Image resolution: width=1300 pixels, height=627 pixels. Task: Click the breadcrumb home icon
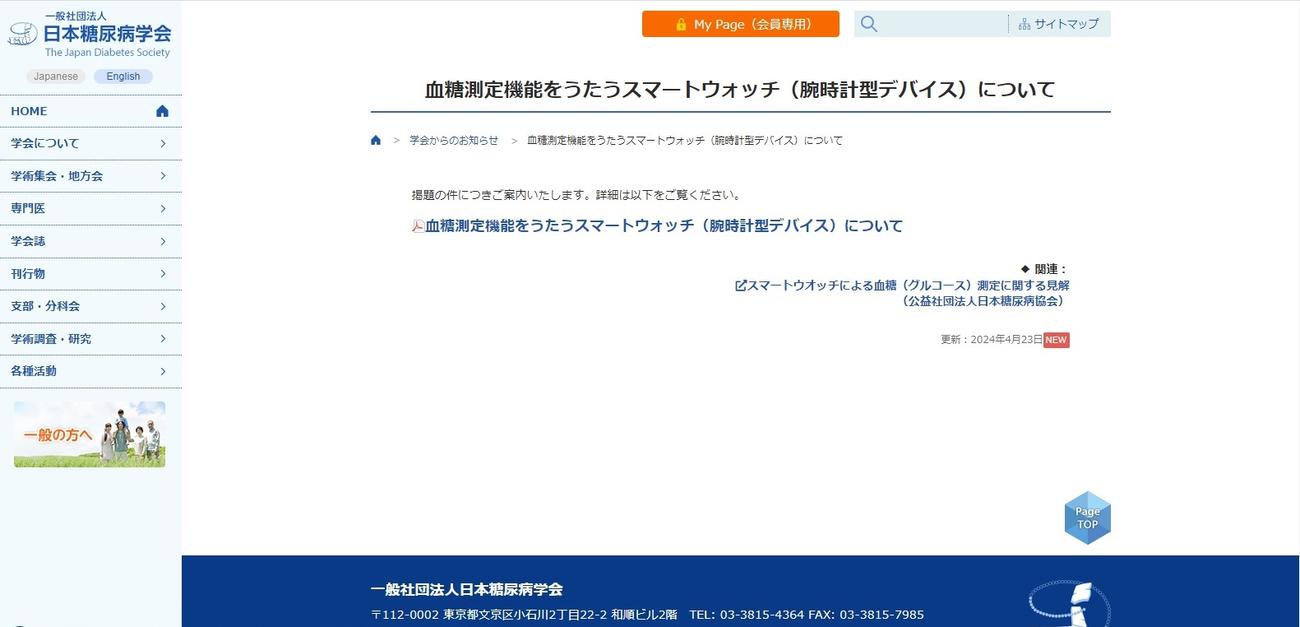coord(376,140)
